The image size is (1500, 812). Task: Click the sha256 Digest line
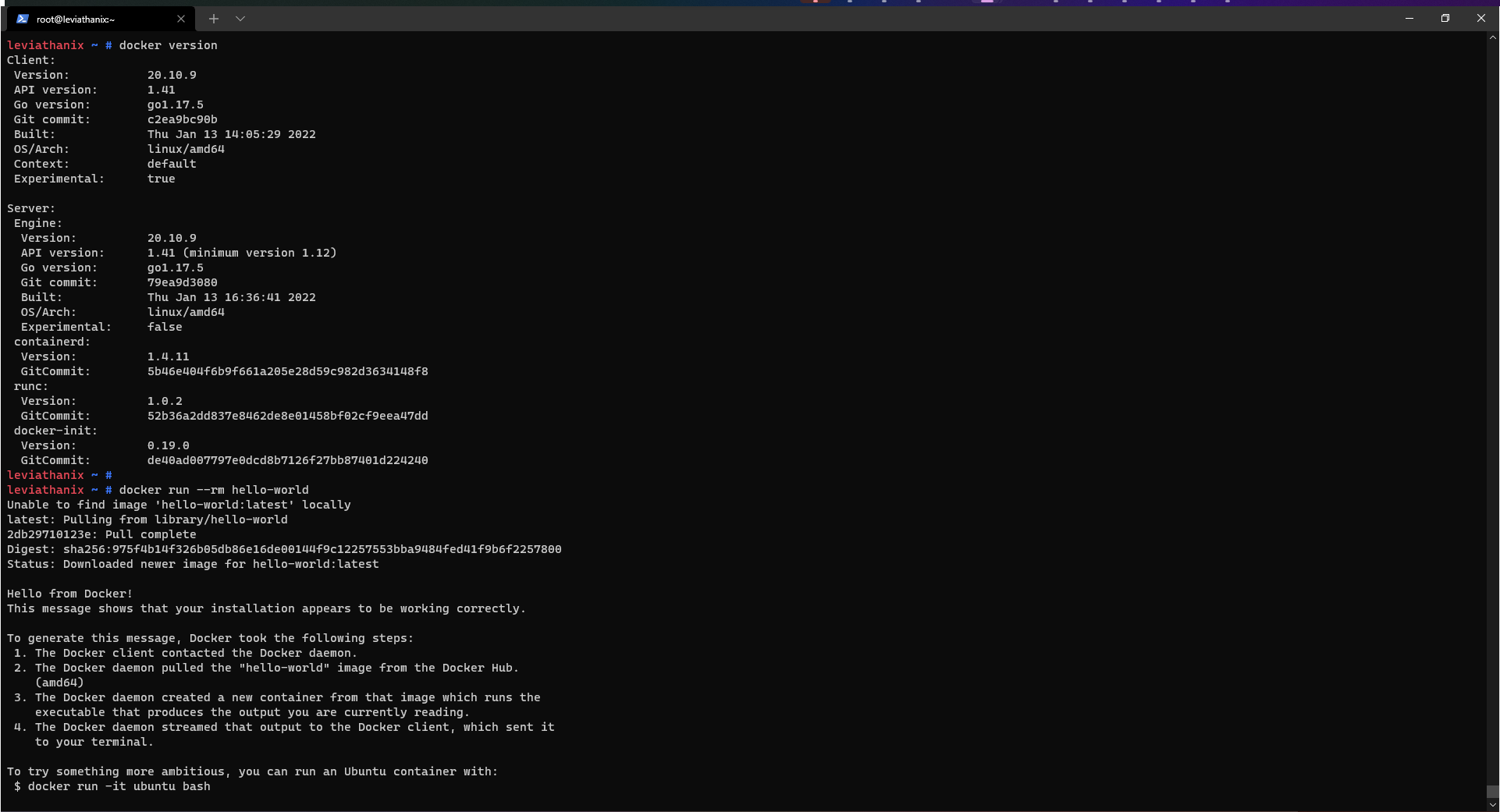pos(283,549)
